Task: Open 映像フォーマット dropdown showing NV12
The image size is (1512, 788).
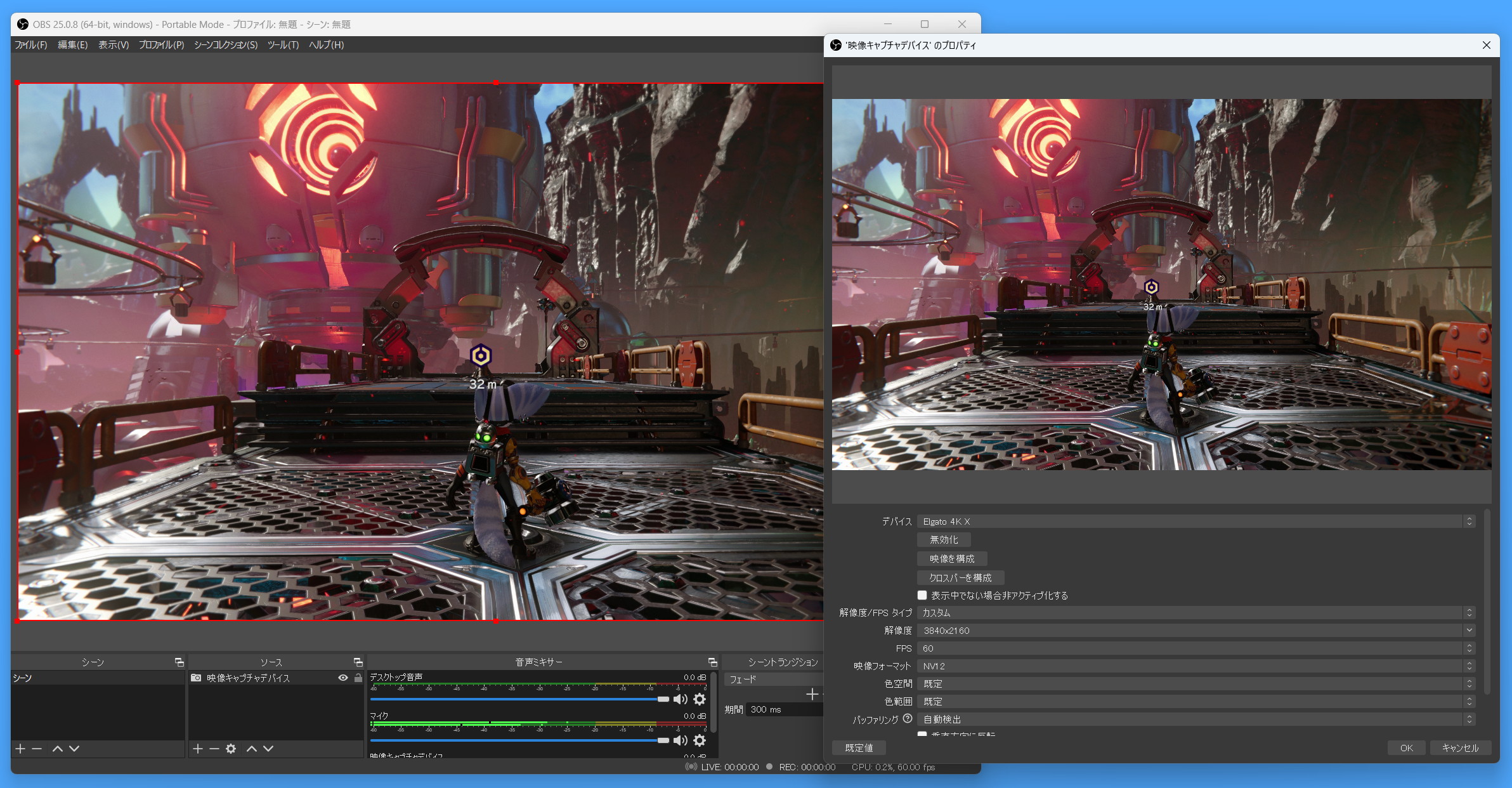Action: 1196,666
